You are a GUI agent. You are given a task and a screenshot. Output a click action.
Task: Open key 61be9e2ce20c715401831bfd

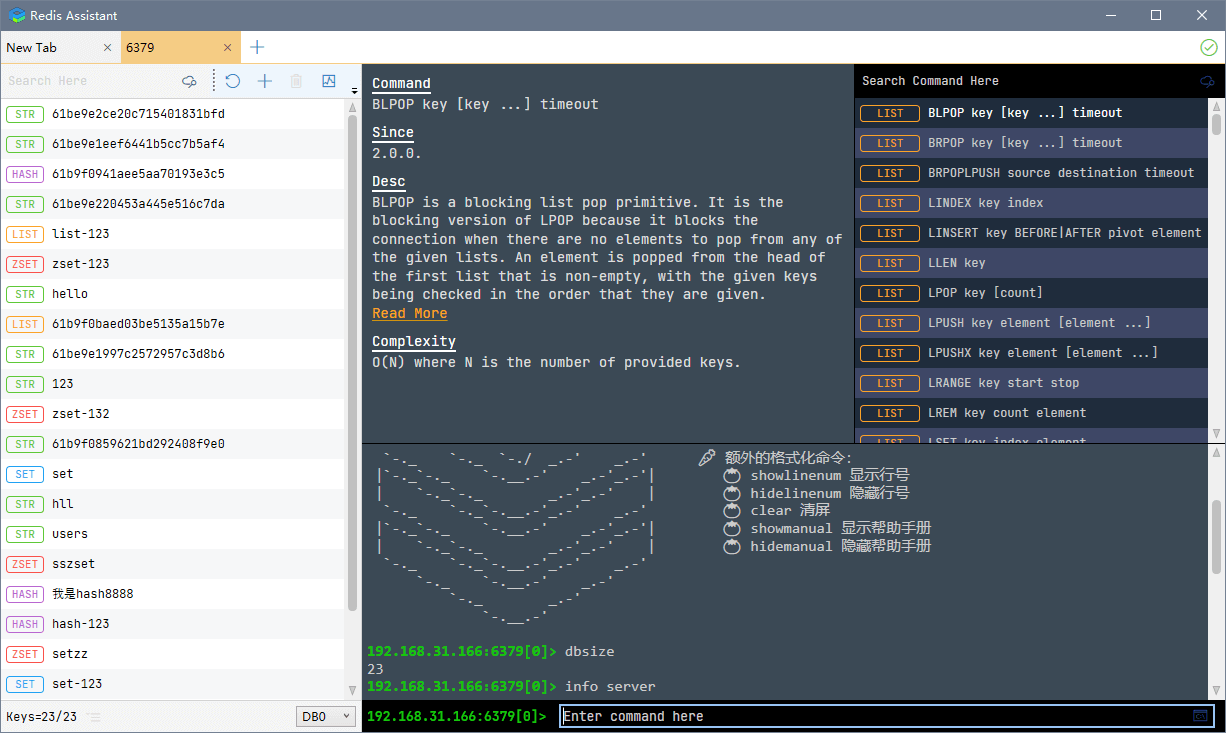pyautogui.click(x=172, y=114)
